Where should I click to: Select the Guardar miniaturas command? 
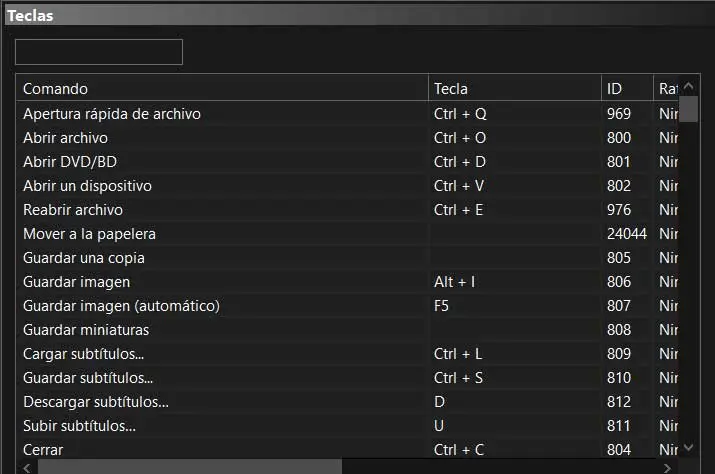coord(86,330)
